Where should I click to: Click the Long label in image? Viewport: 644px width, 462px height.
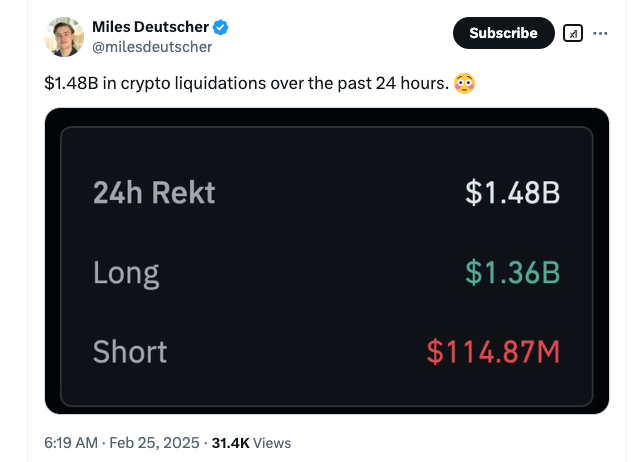[x=126, y=273]
